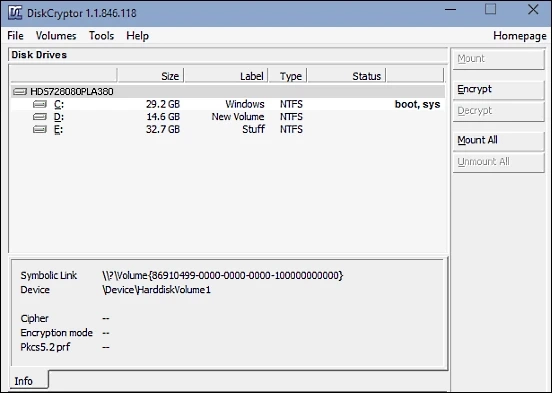Click the Stuff volume label
This screenshot has height=393, width=552.
253,130
